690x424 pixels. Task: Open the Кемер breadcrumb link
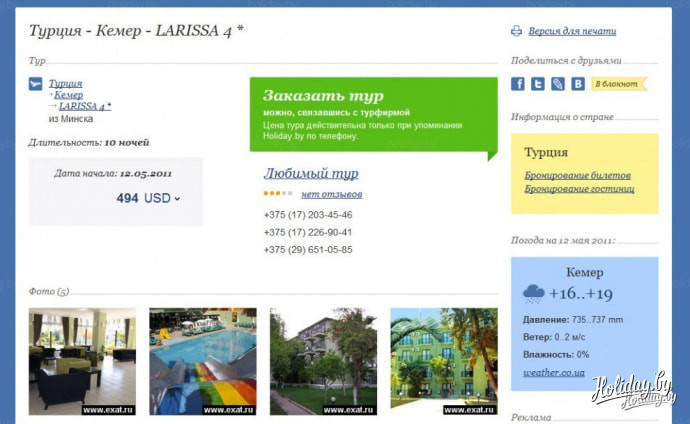click(68, 95)
